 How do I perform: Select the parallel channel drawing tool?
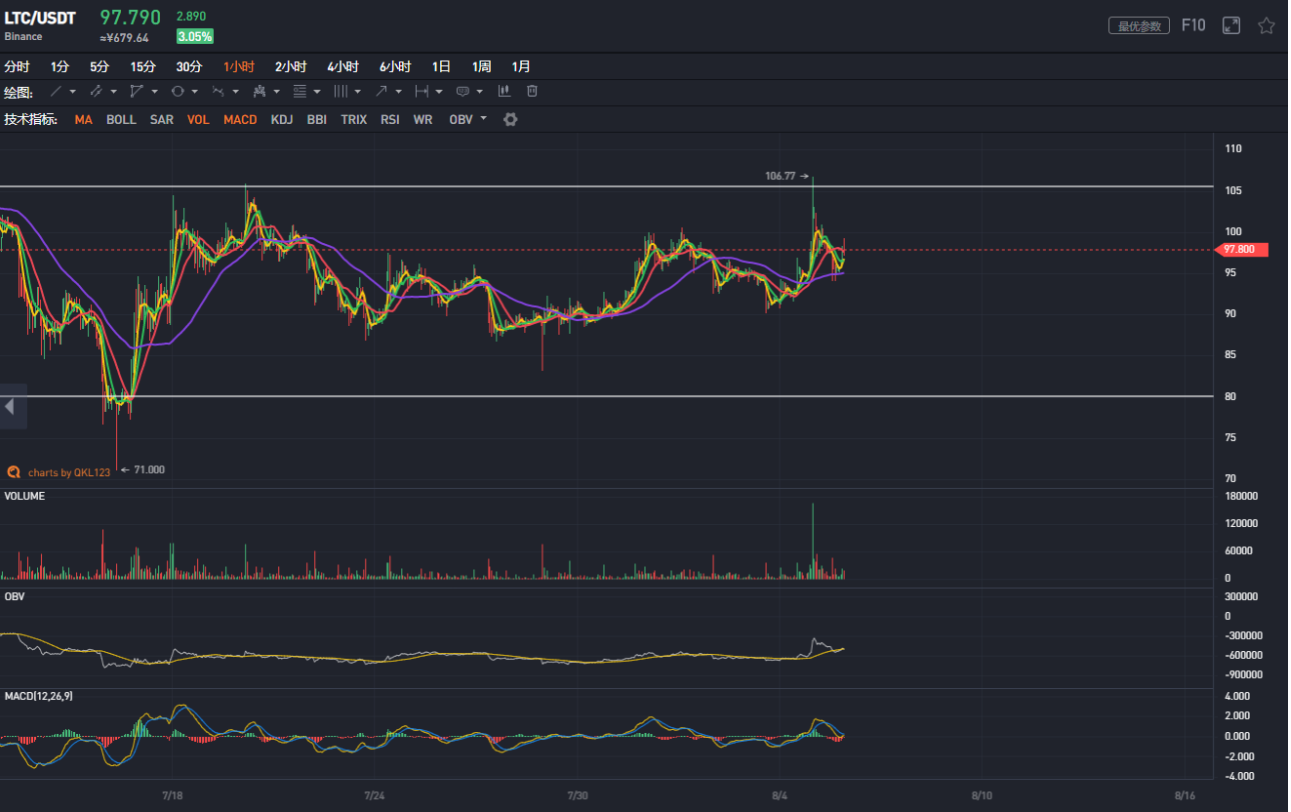click(x=96, y=91)
